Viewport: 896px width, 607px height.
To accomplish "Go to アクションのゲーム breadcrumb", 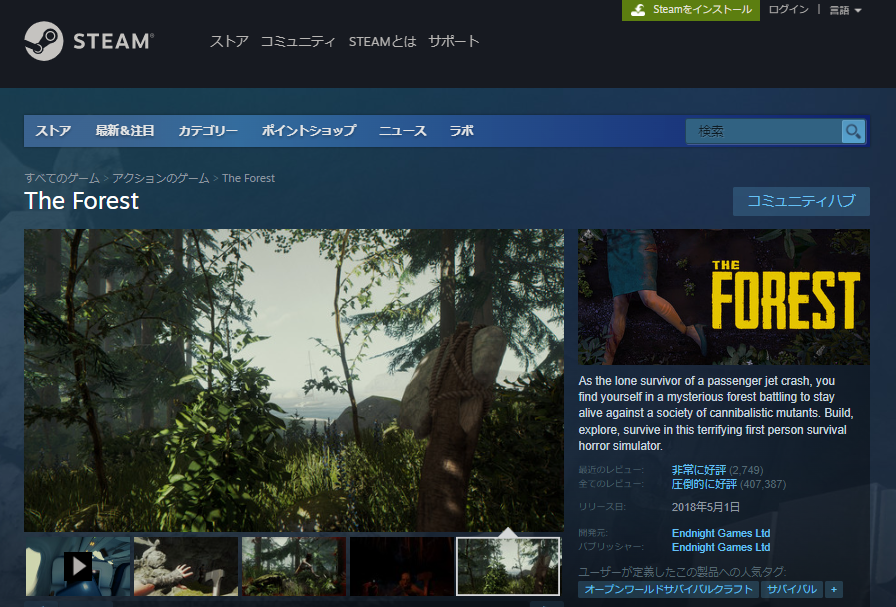I will point(160,178).
